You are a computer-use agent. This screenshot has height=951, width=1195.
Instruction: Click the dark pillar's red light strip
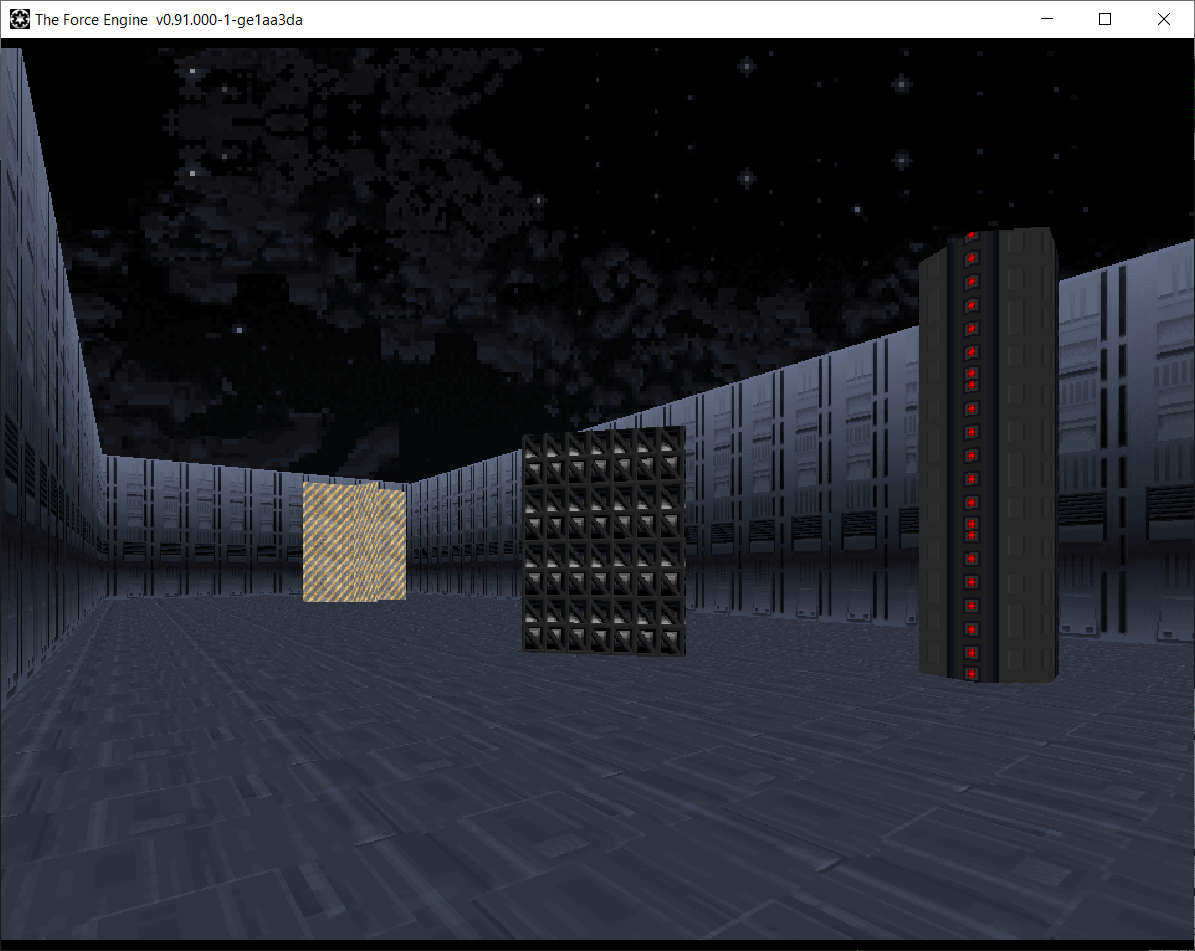[x=972, y=456]
